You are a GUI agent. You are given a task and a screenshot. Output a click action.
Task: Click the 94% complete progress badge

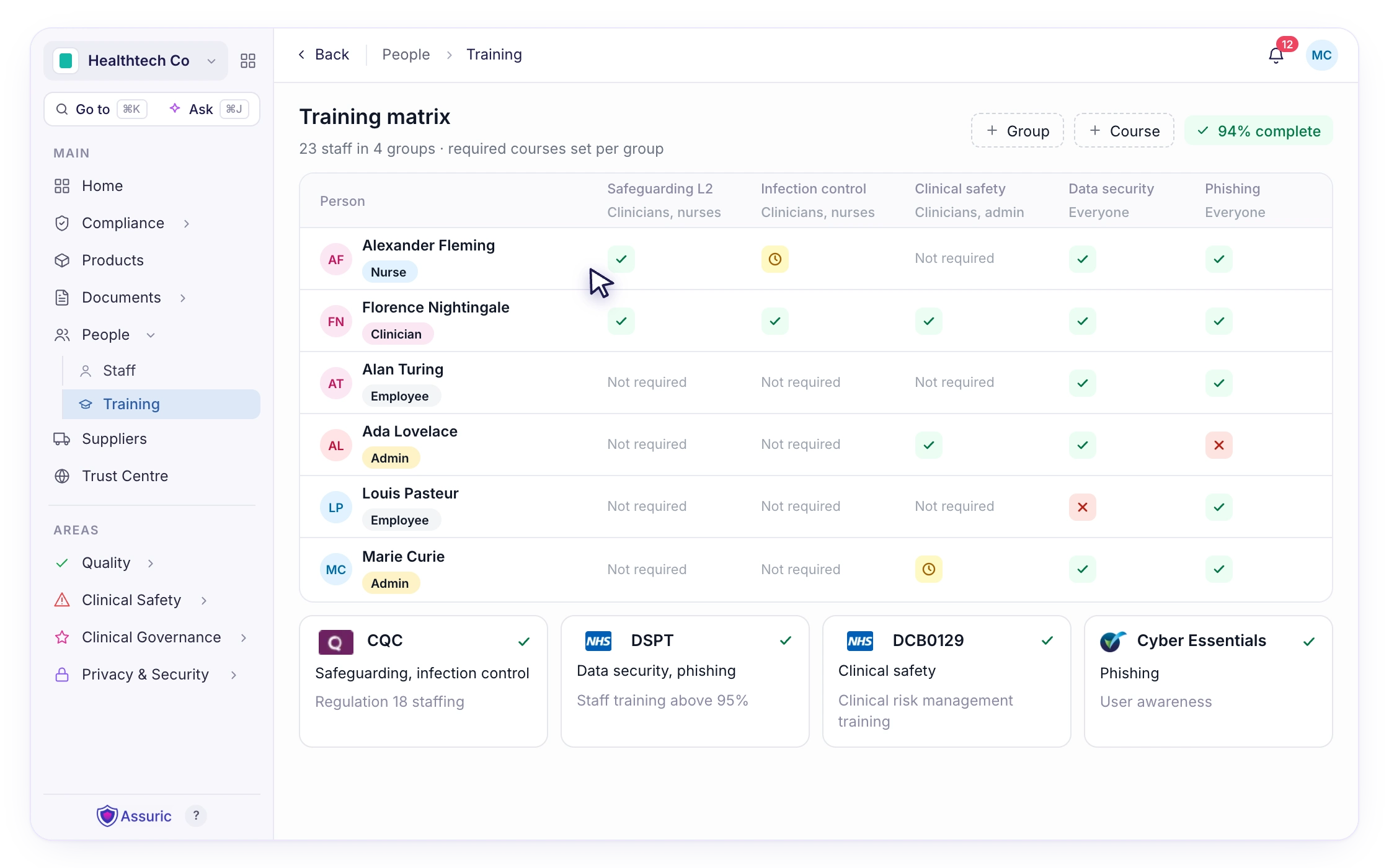coord(1258,131)
